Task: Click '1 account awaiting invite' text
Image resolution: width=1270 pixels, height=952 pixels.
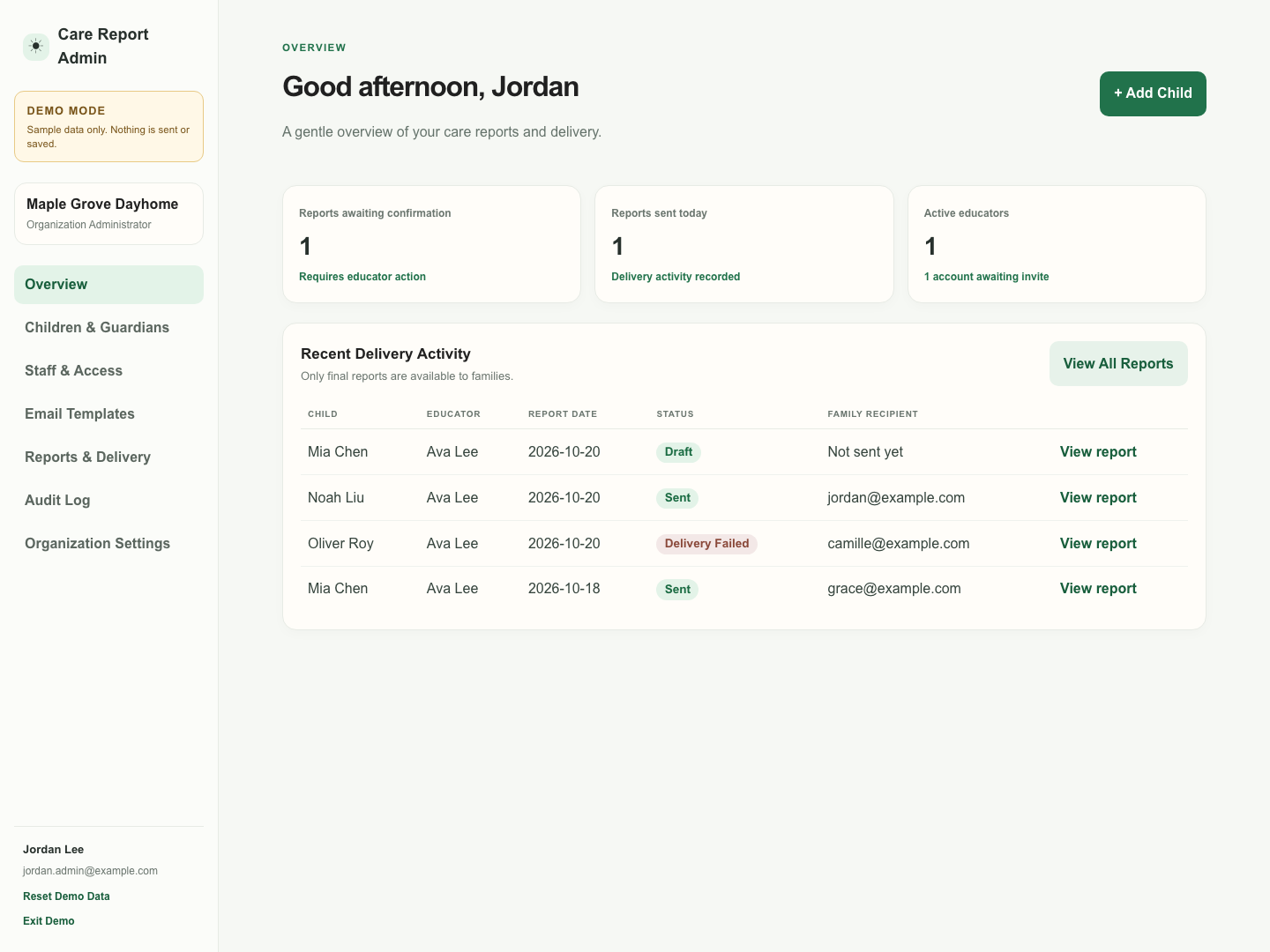Action: (987, 277)
